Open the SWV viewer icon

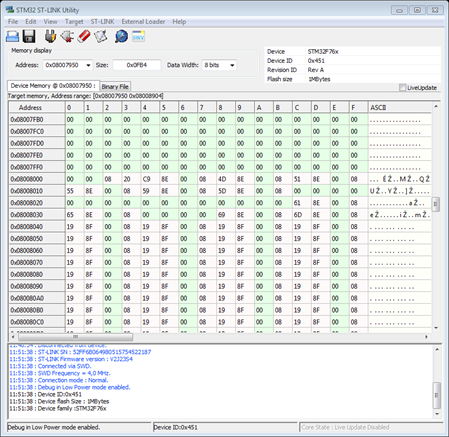[x=138, y=36]
